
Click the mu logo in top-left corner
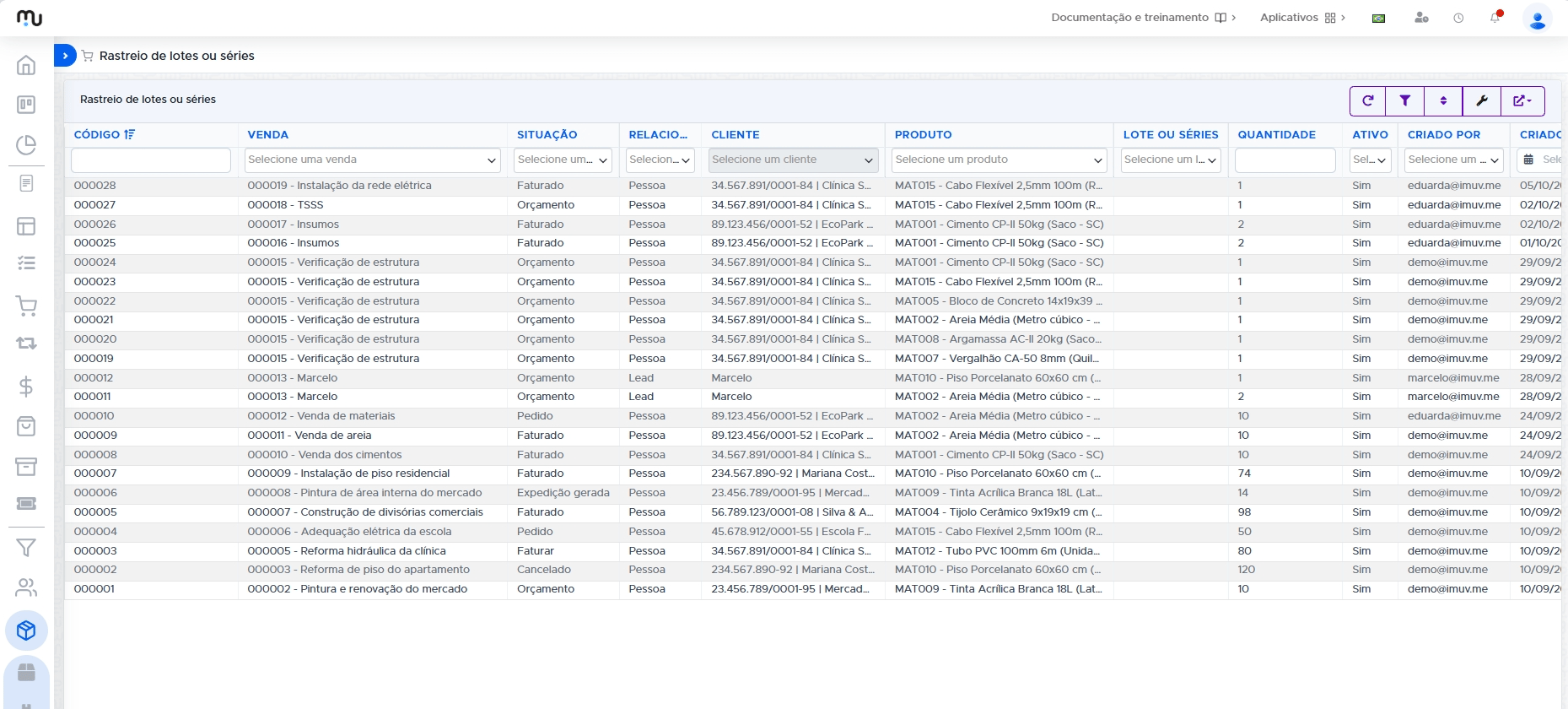[x=30, y=18]
